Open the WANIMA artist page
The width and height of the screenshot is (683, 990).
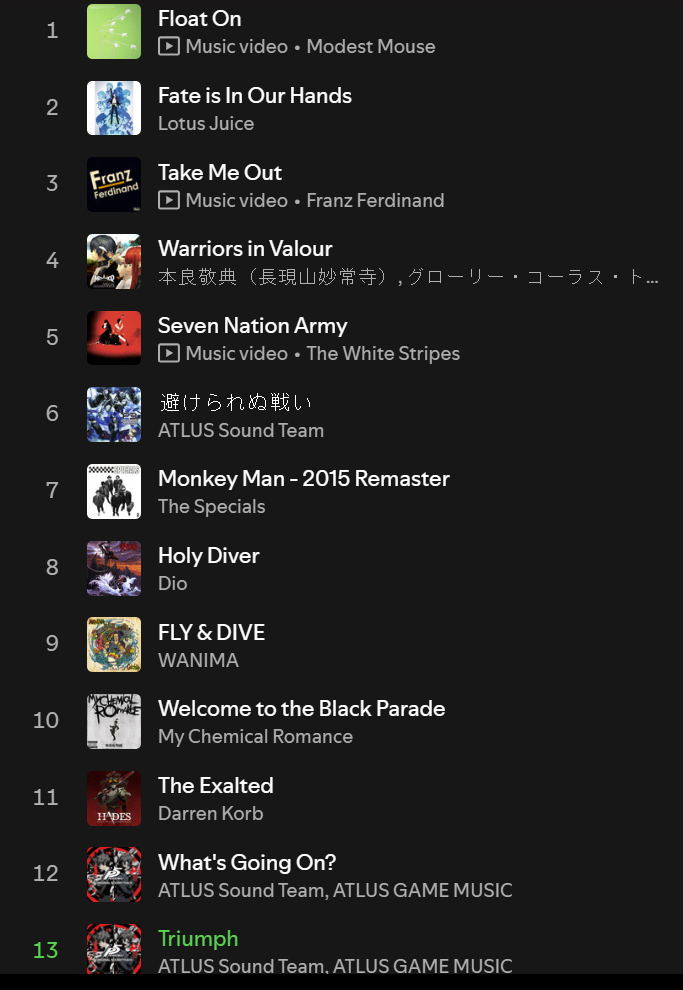tap(198, 661)
